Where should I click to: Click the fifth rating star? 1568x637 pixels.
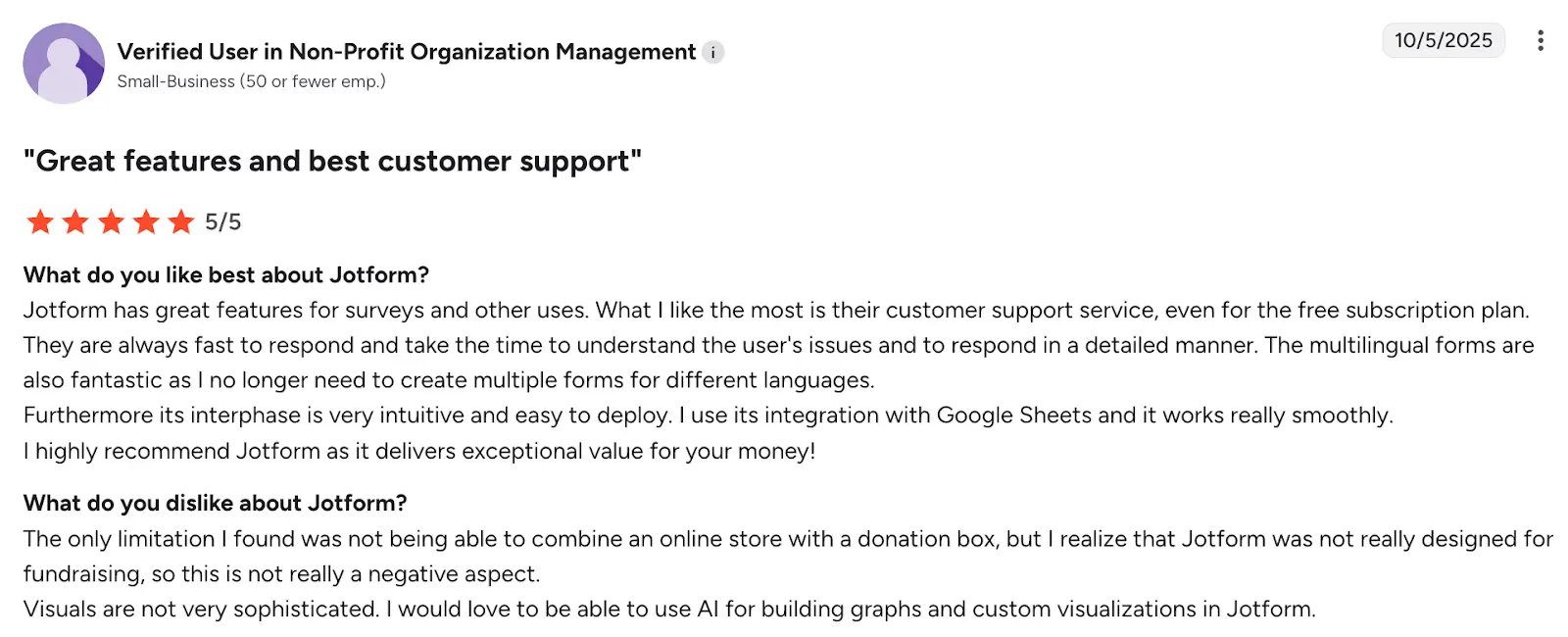pos(181,221)
